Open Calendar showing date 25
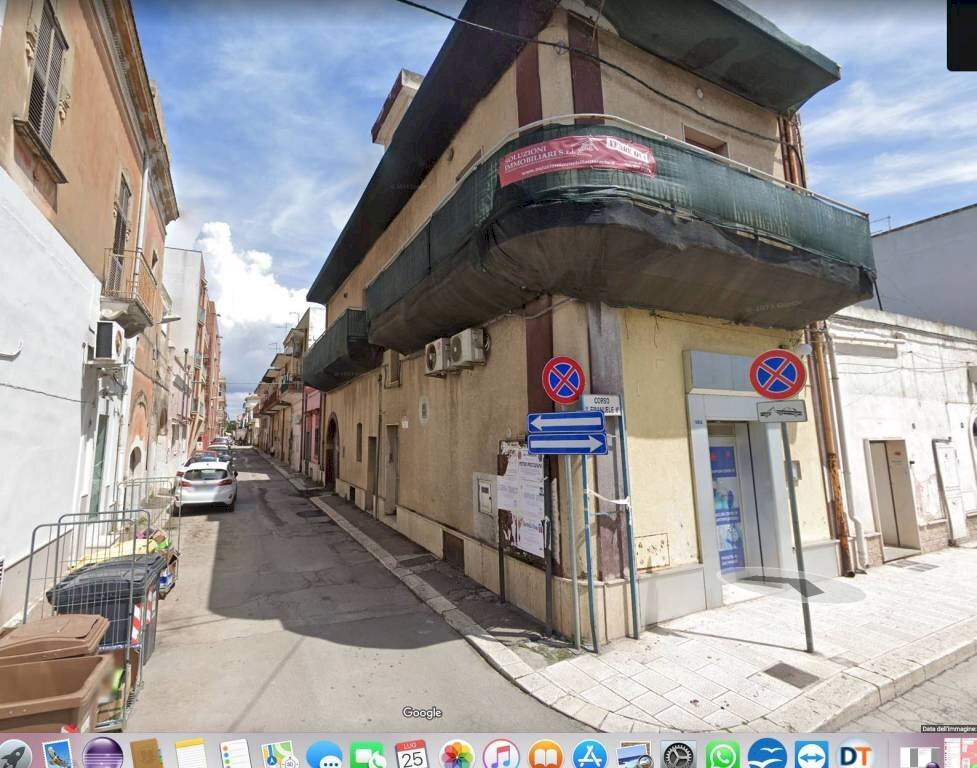 [x=411, y=753]
